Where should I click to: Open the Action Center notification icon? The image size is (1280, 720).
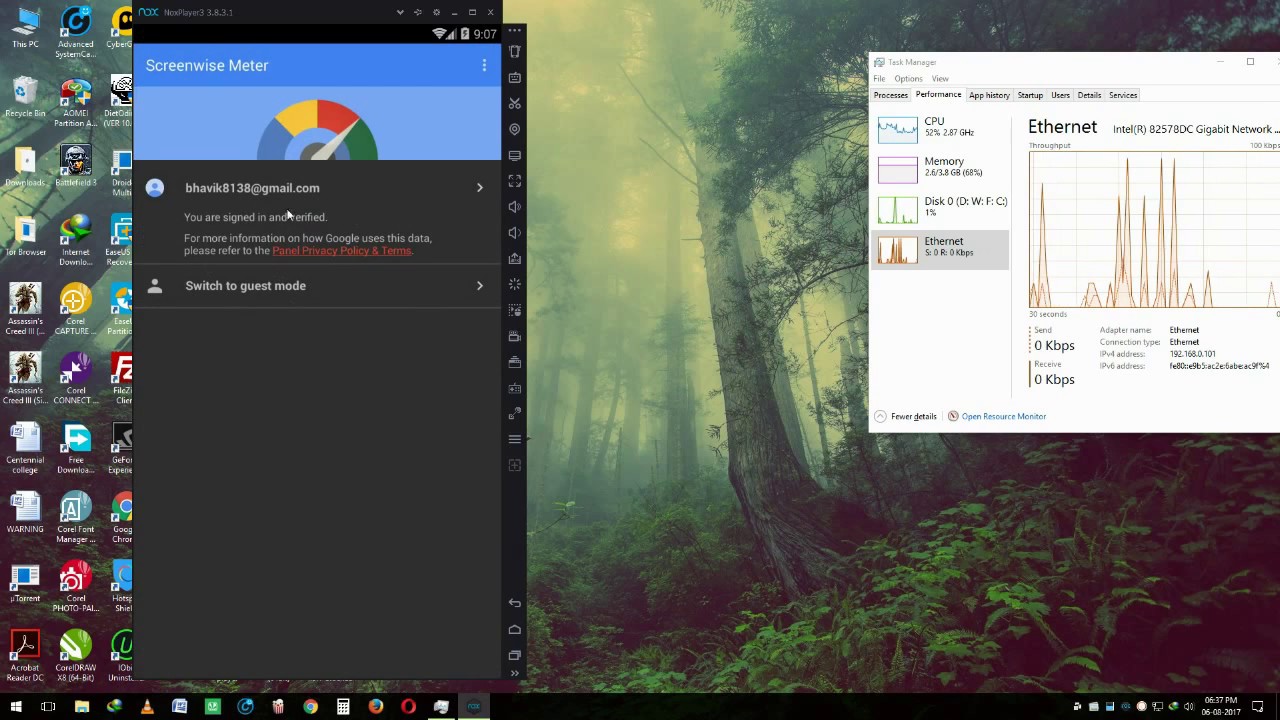pos(1258,707)
